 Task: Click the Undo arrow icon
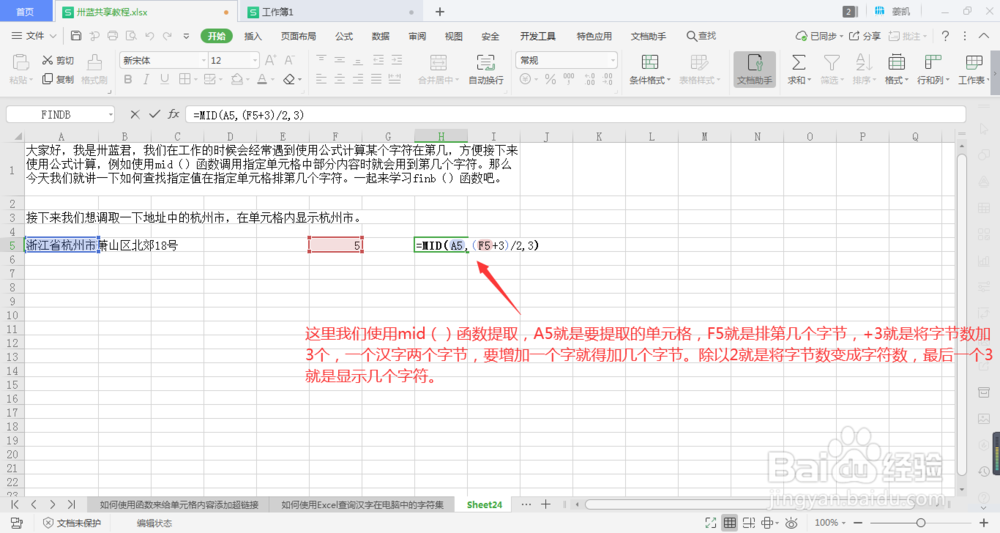[x=149, y=36]
